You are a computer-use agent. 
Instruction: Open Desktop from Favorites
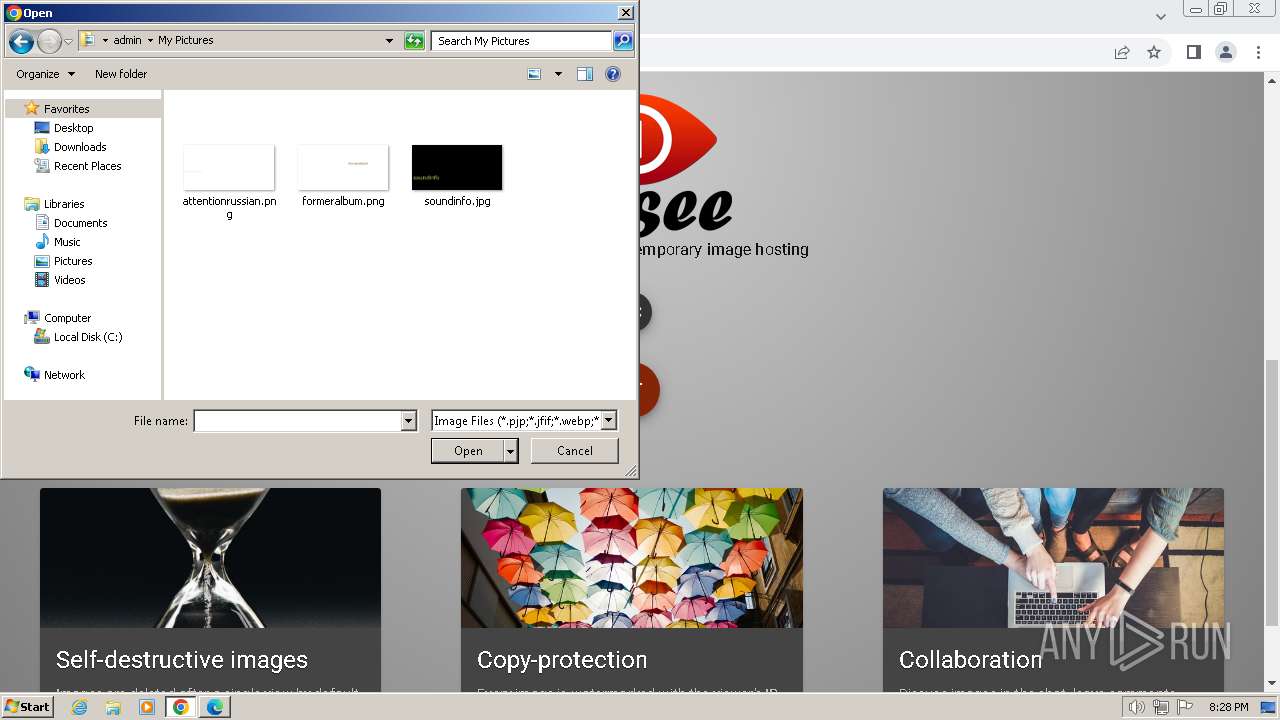point(73,128)
